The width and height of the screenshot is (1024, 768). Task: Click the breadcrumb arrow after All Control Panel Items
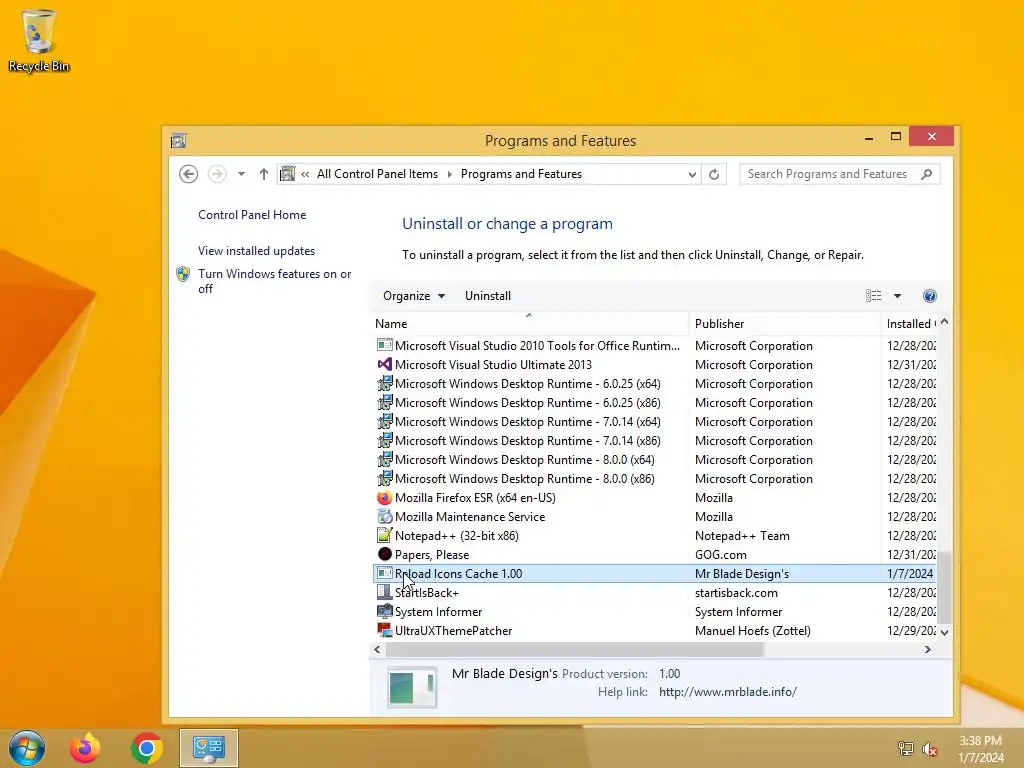pos(449,174)
